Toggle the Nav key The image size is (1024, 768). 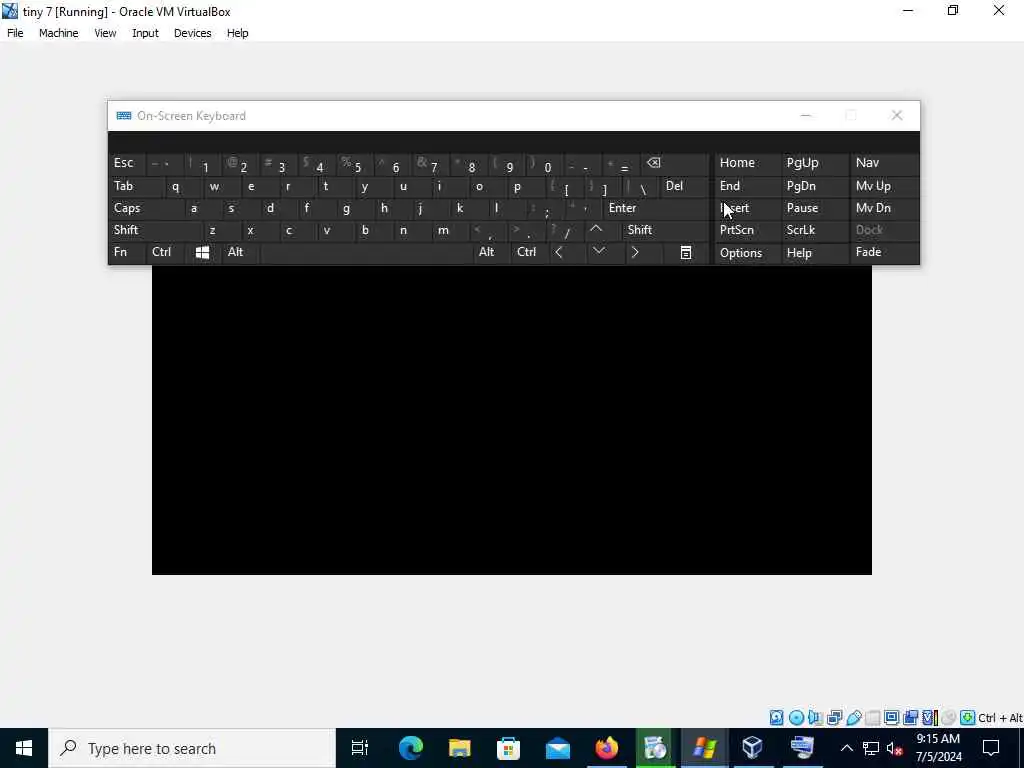pyautogui.click(x=884, y=163)
